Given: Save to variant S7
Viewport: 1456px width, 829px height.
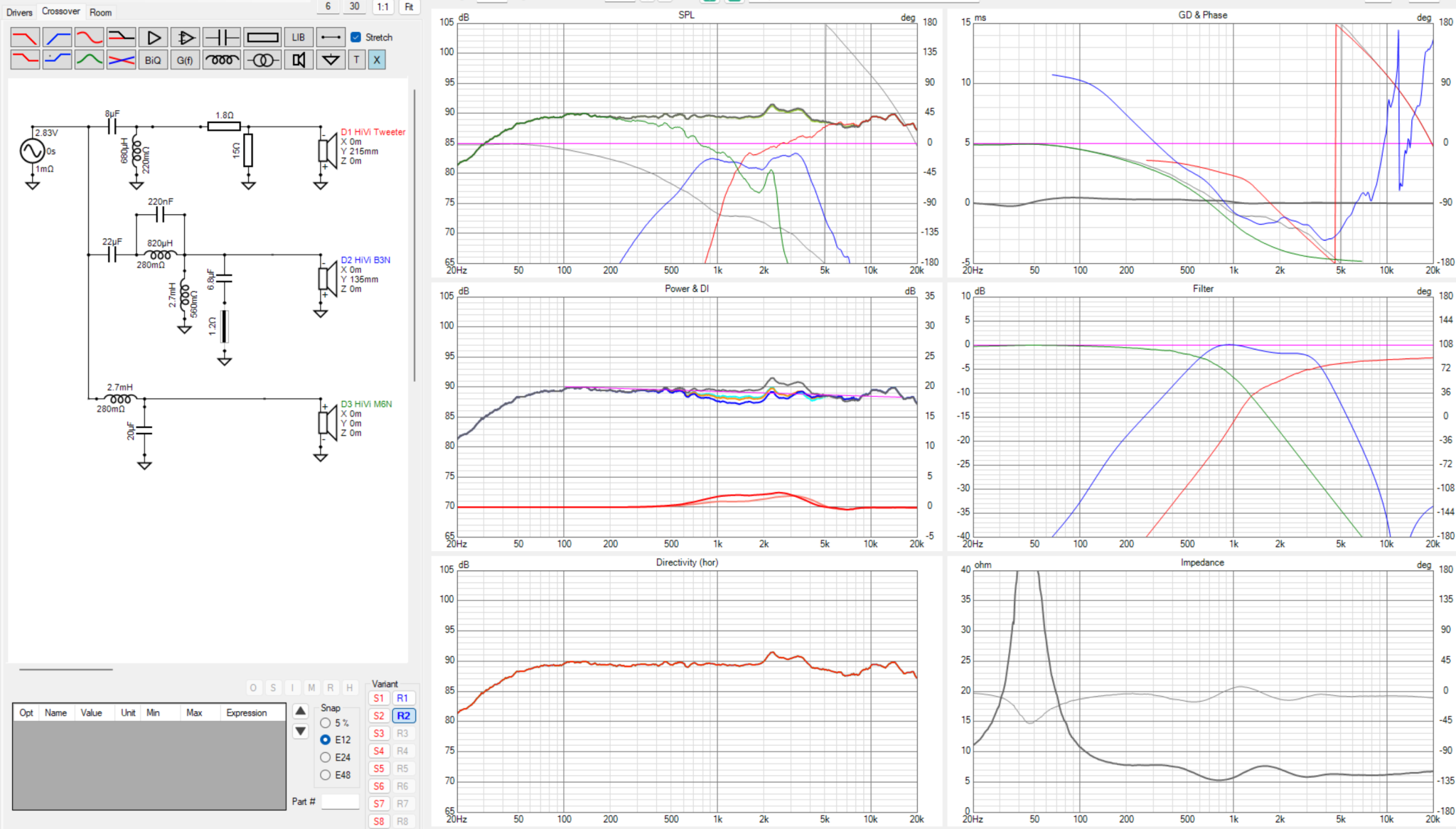Looking at the screenshot, I should coord(379,803).
